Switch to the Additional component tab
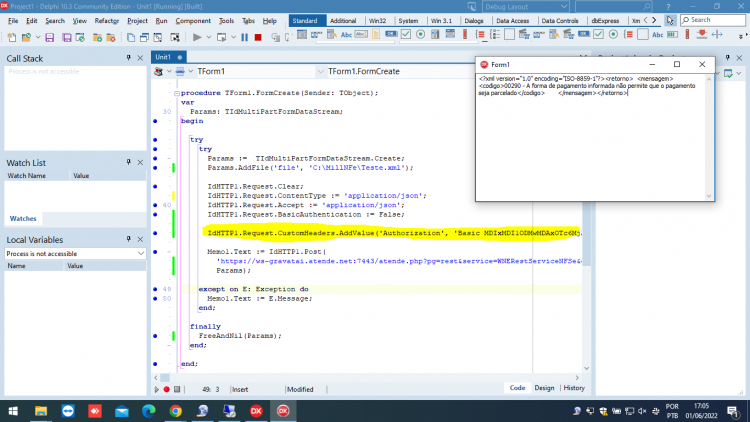 tap(343, 21)
